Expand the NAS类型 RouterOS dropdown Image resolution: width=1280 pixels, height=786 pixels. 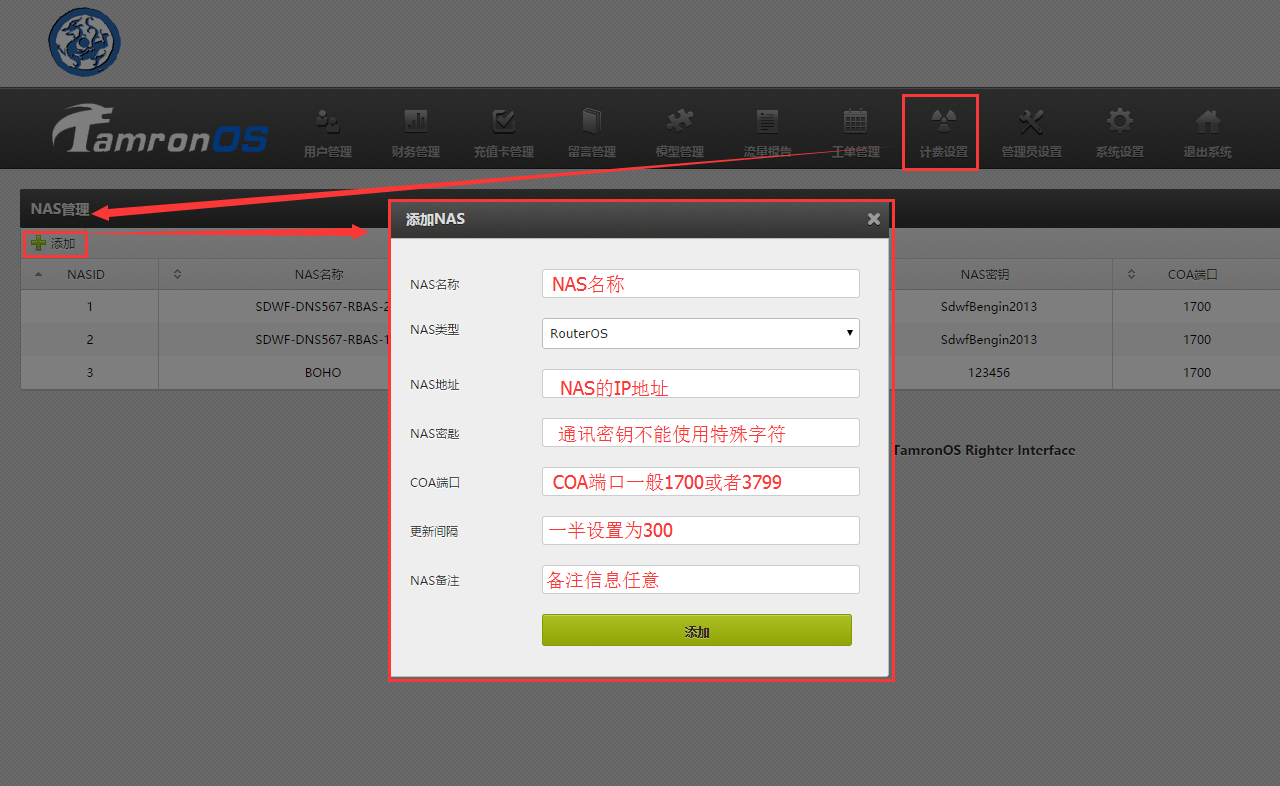tap(700, 333)
